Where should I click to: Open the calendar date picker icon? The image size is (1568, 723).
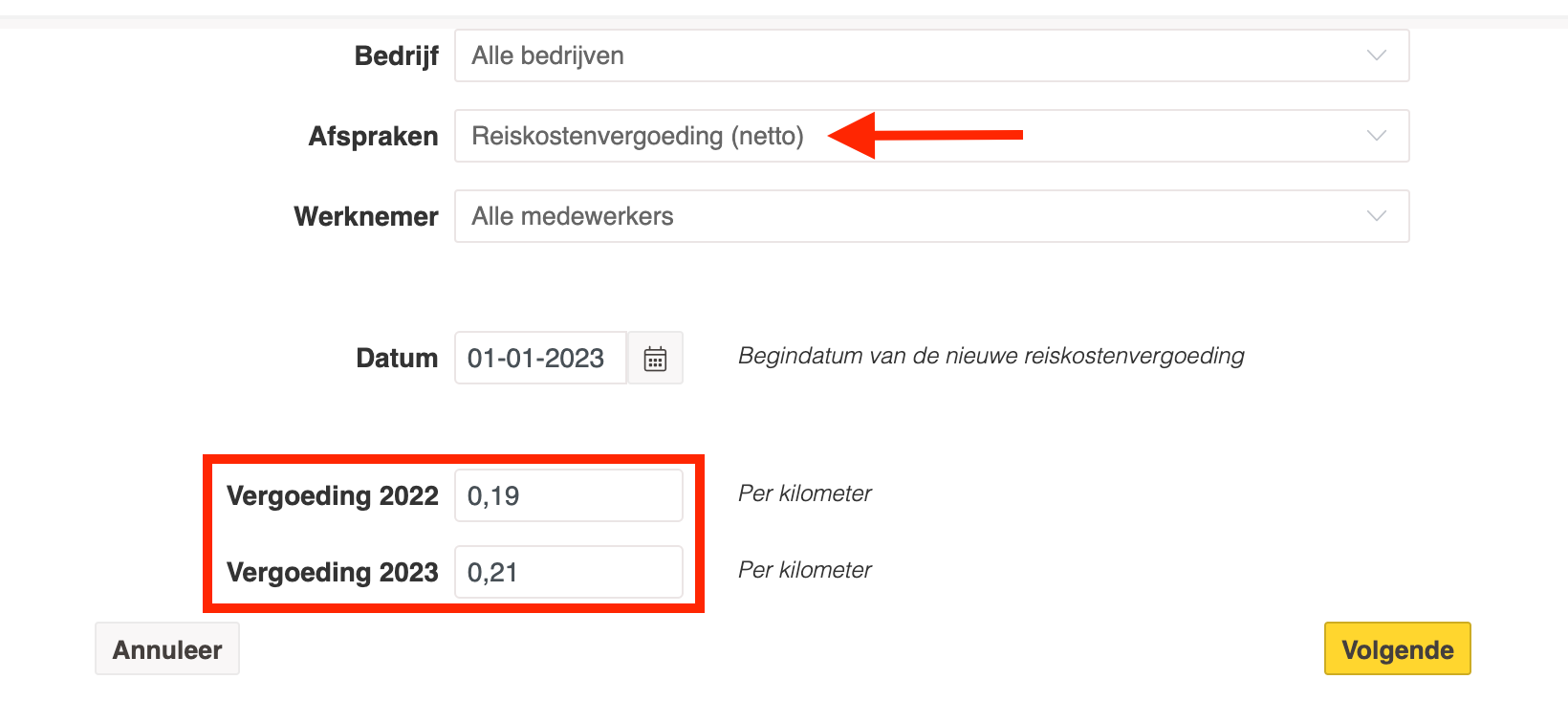point(655,359)
